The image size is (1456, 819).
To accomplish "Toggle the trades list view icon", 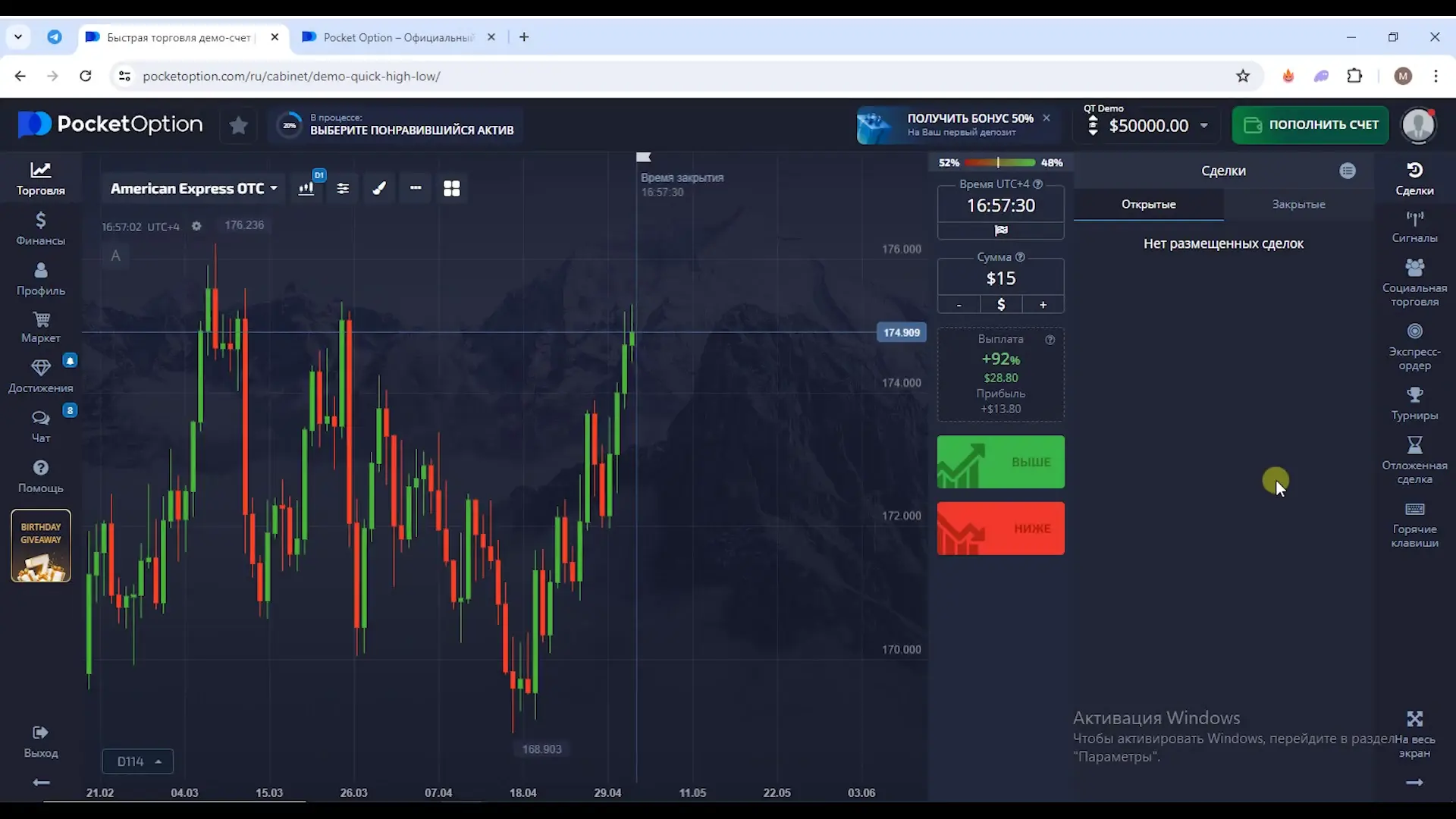I will click(x=1347, y=171).
